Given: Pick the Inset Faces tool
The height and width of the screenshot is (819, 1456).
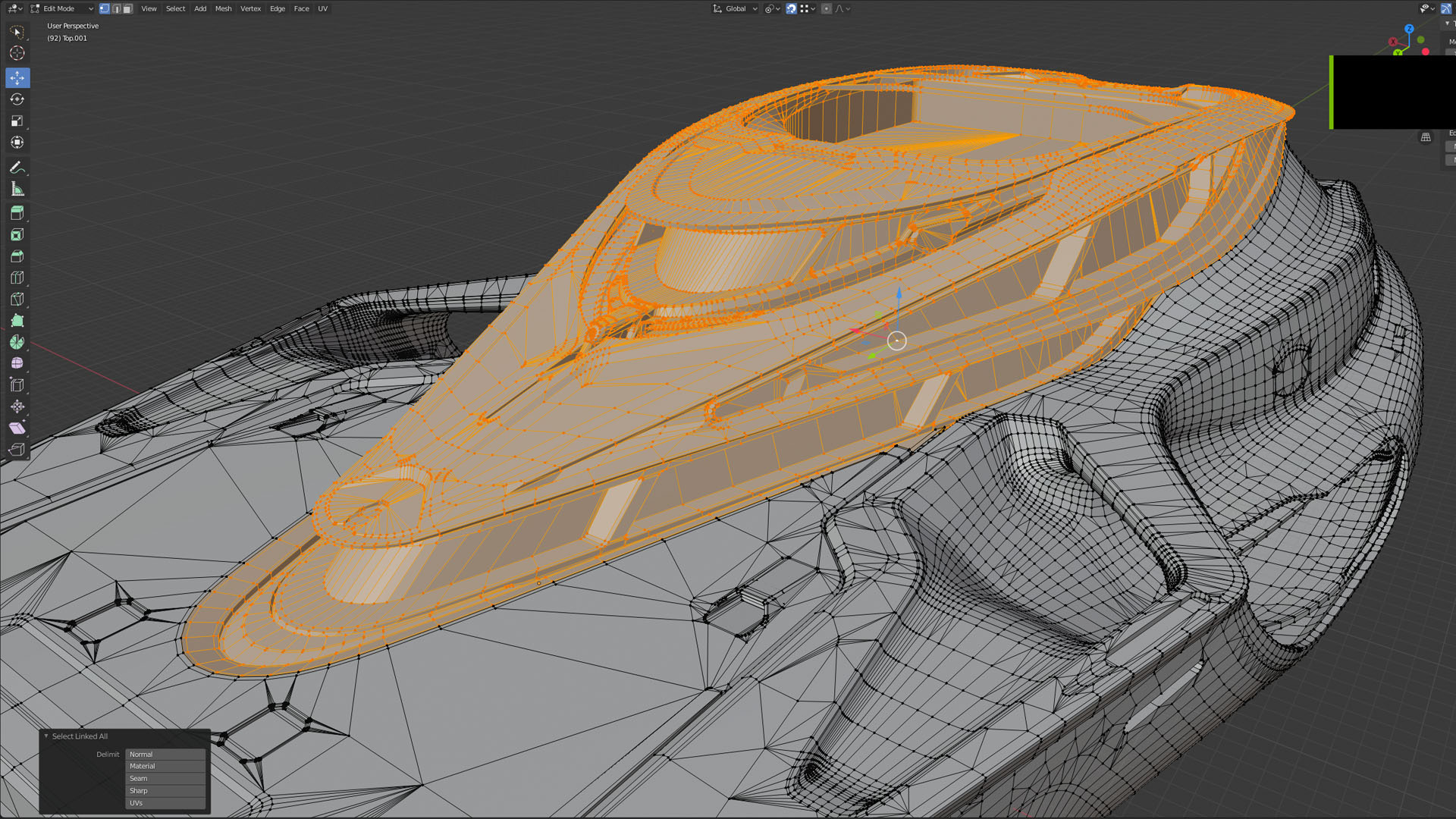Looking at the screenshot, I should pyautogui.click(x=17, y=234).
